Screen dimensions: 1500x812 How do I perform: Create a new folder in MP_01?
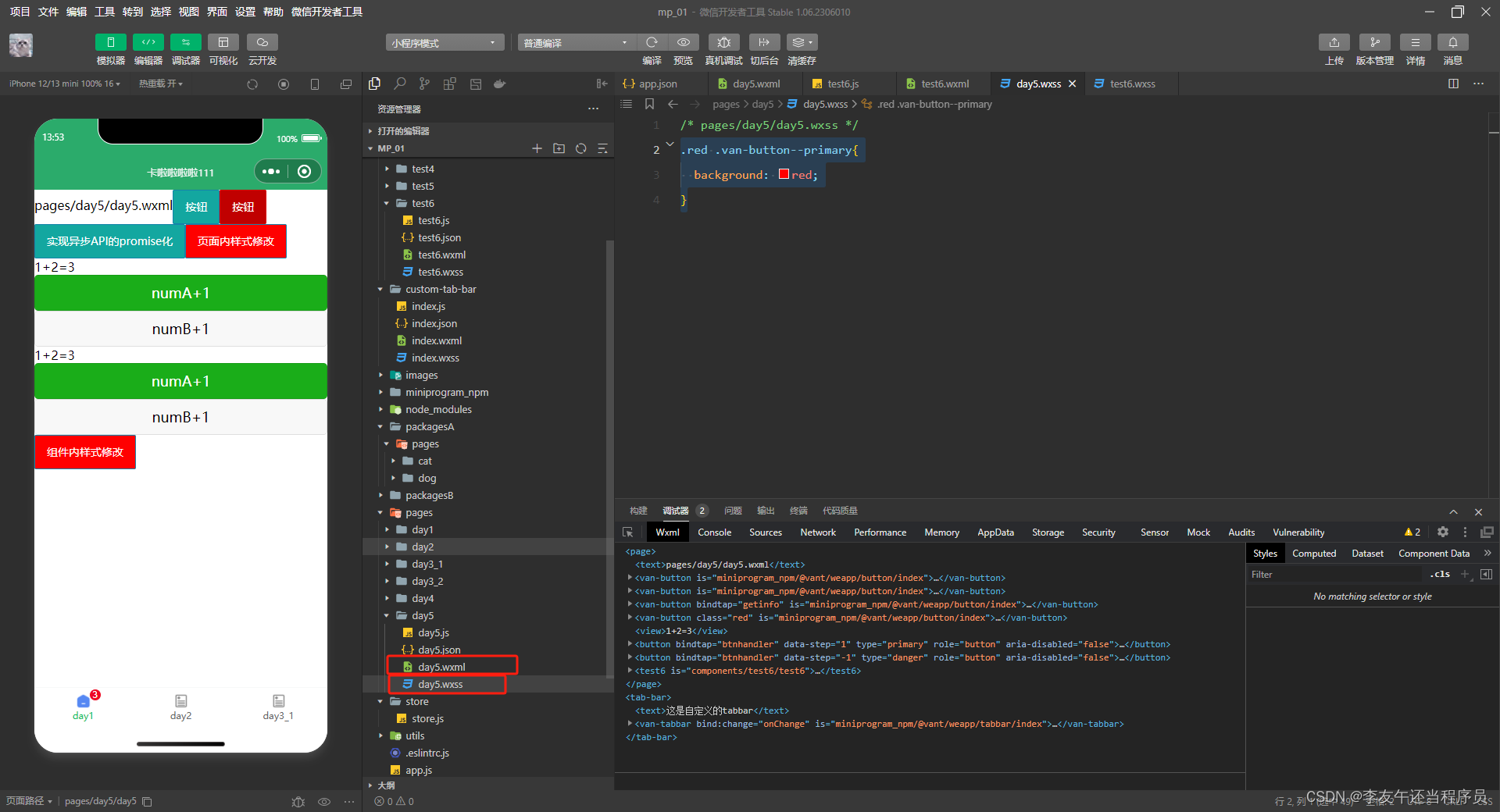click(559, 148)
